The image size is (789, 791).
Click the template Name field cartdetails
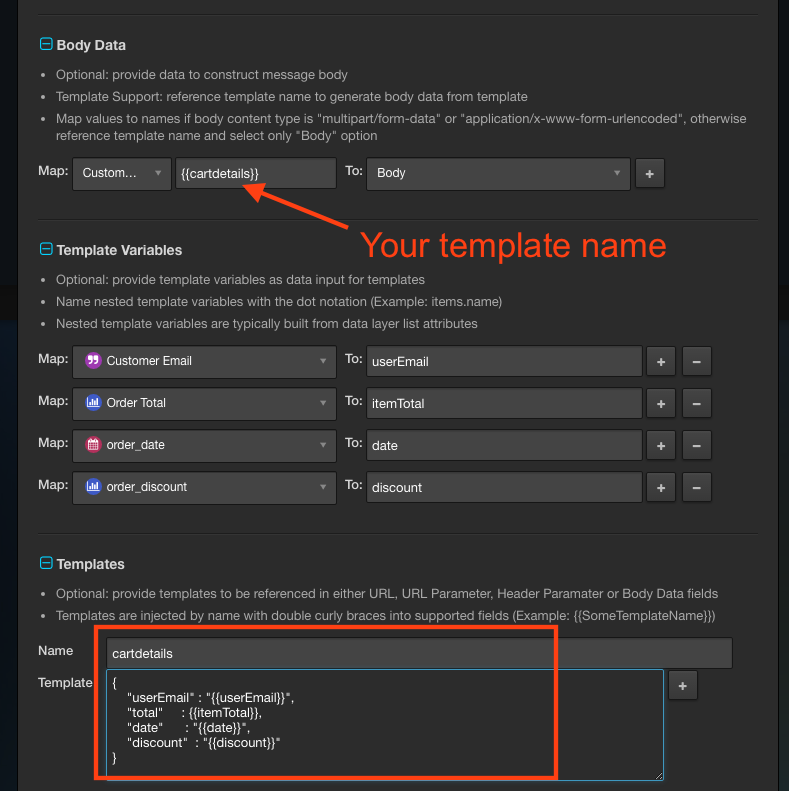pyautogui.click(x=419, y=653)
